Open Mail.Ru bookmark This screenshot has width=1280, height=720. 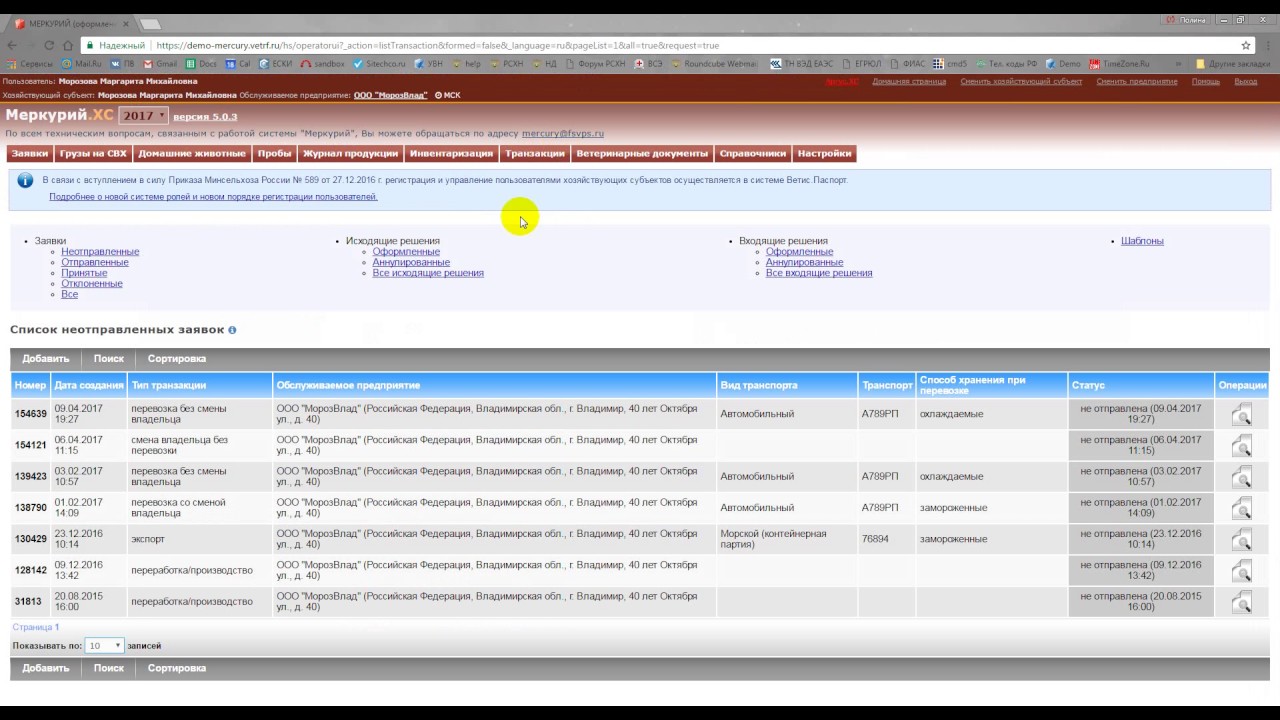[82, 64]
